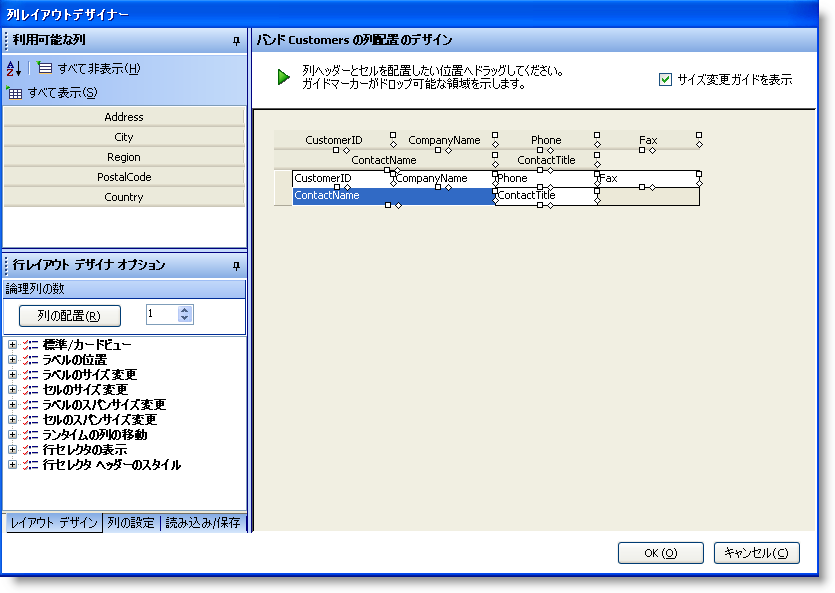Screen dimensions: 835x593
Task: Pin the 行レイアウト デザイナ オプション panel
Action: (x=236, y=265)
